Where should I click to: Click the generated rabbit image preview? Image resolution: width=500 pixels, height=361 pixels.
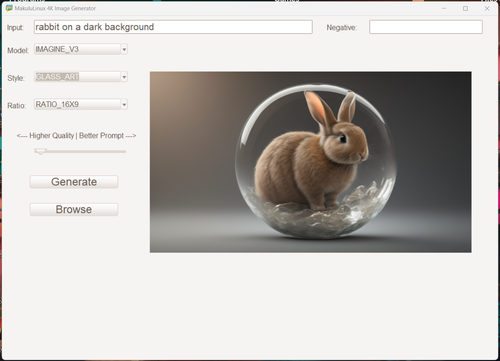coord(311,162)
